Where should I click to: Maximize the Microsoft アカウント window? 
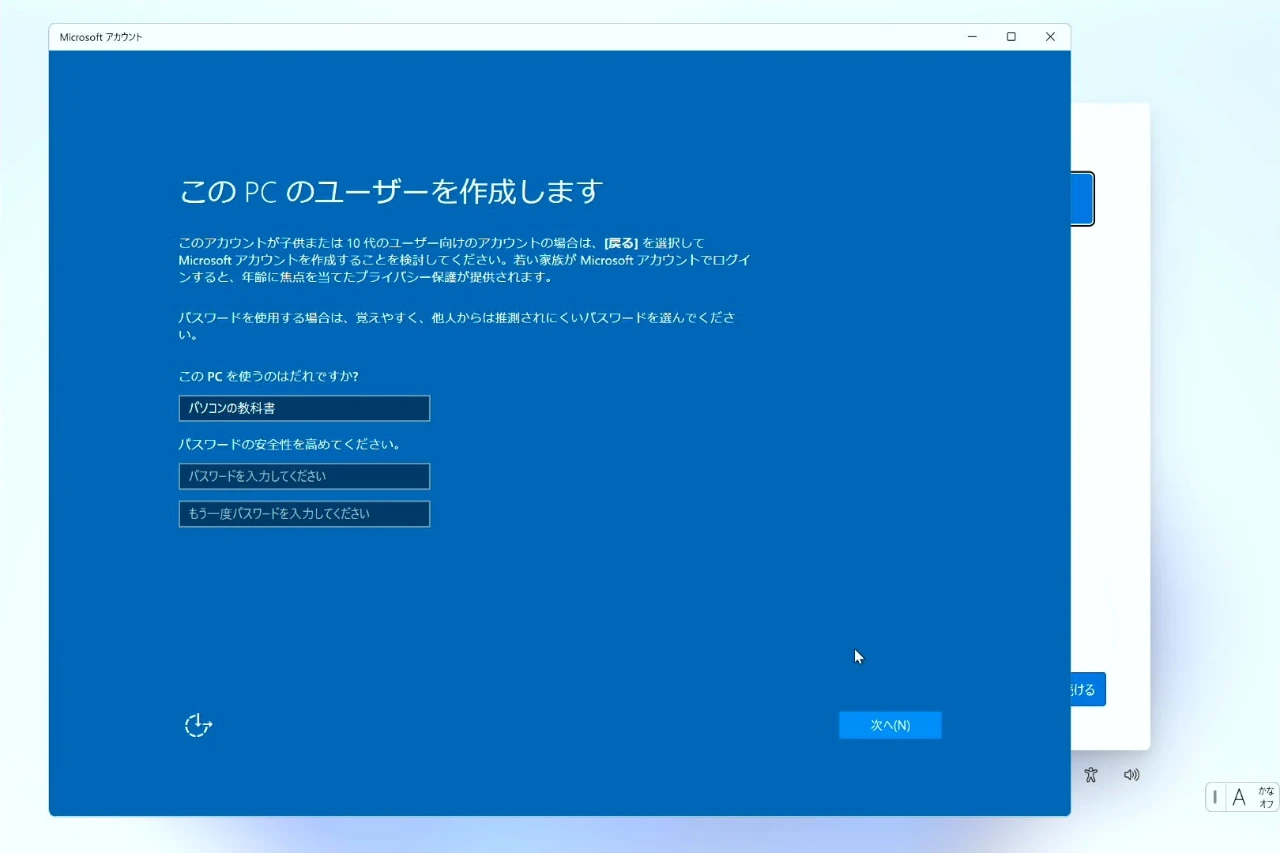pyautogui.click(x=1011, y=37)
